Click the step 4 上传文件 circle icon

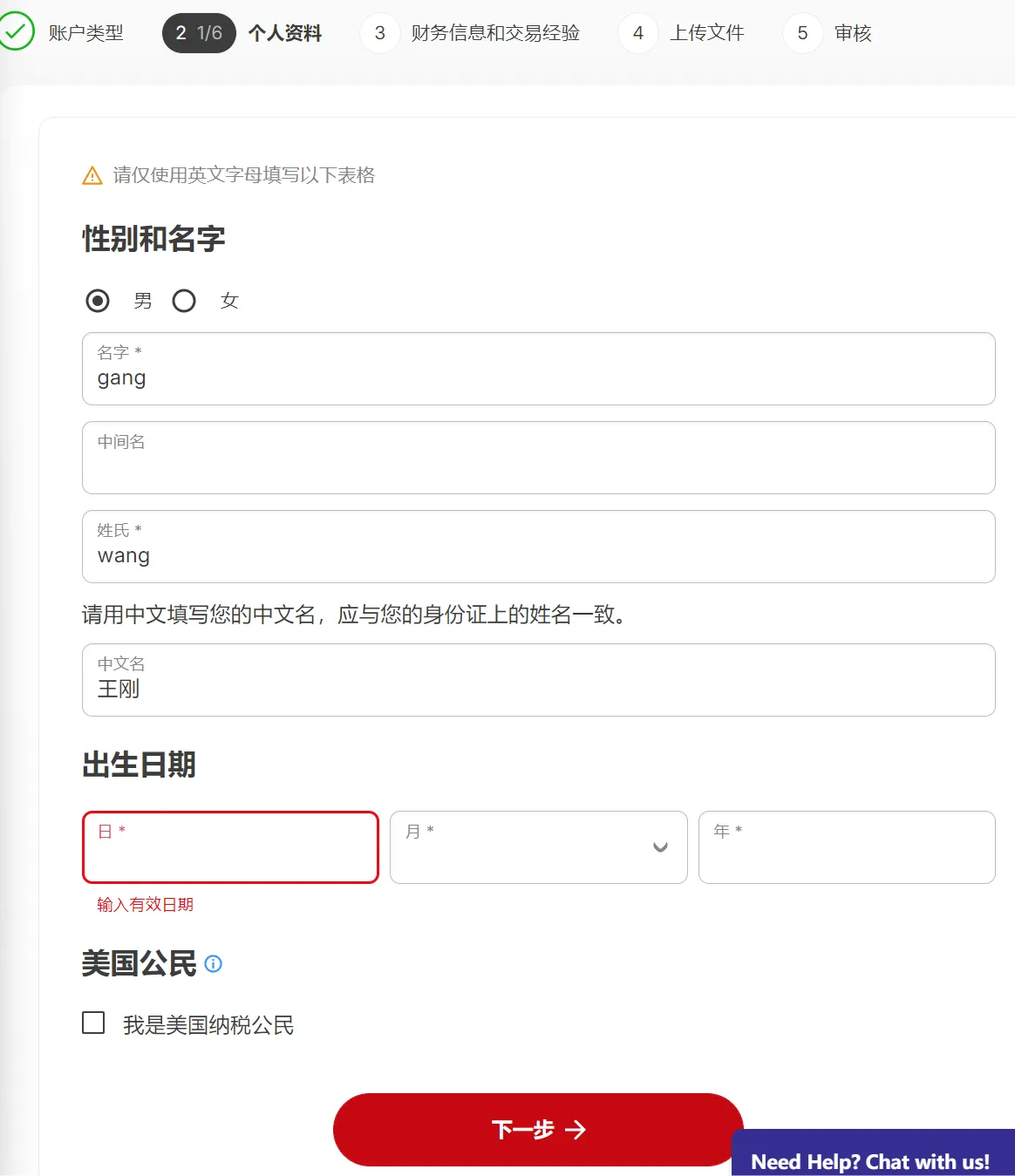point(638,32)
